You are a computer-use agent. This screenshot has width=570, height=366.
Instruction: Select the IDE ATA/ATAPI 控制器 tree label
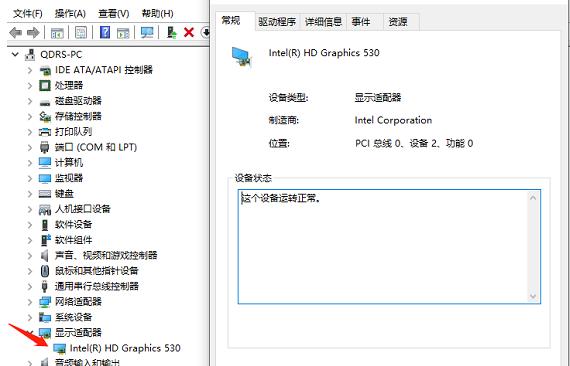[x=104, y=70]
